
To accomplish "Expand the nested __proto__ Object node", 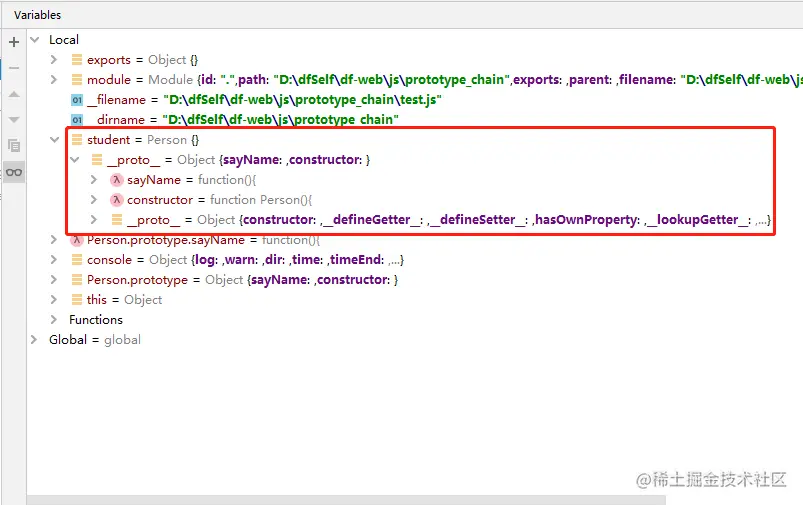I will [x=94, y=219].
